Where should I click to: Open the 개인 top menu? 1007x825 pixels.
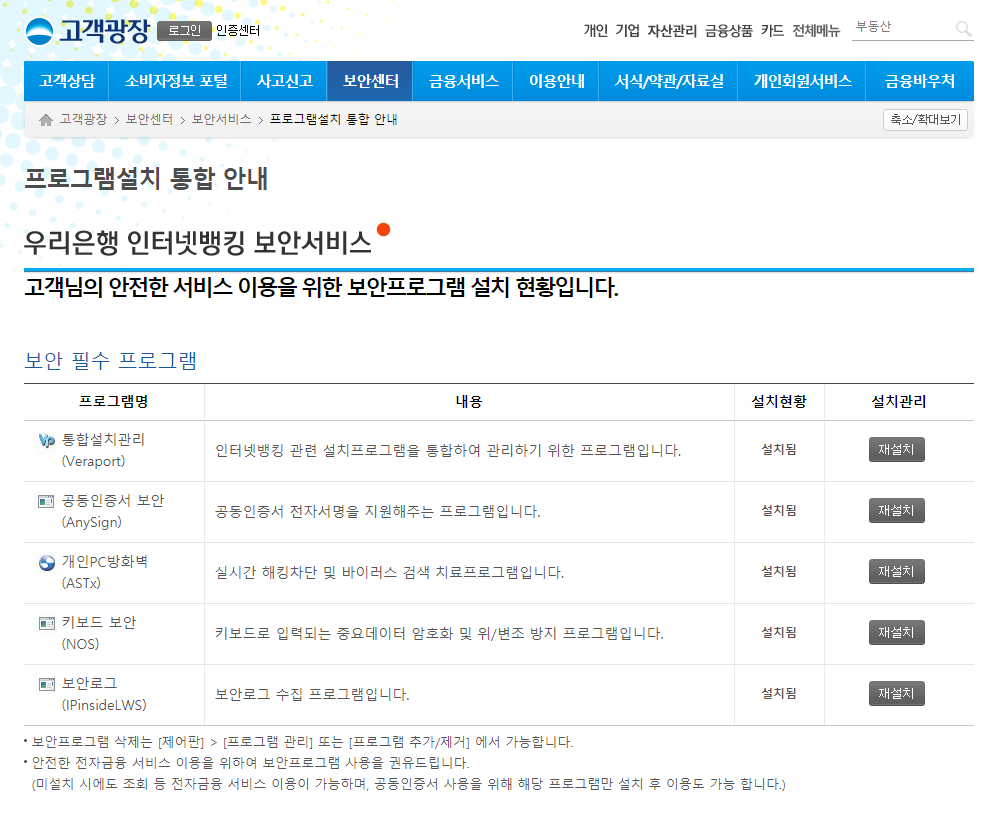tap(595, 31)
